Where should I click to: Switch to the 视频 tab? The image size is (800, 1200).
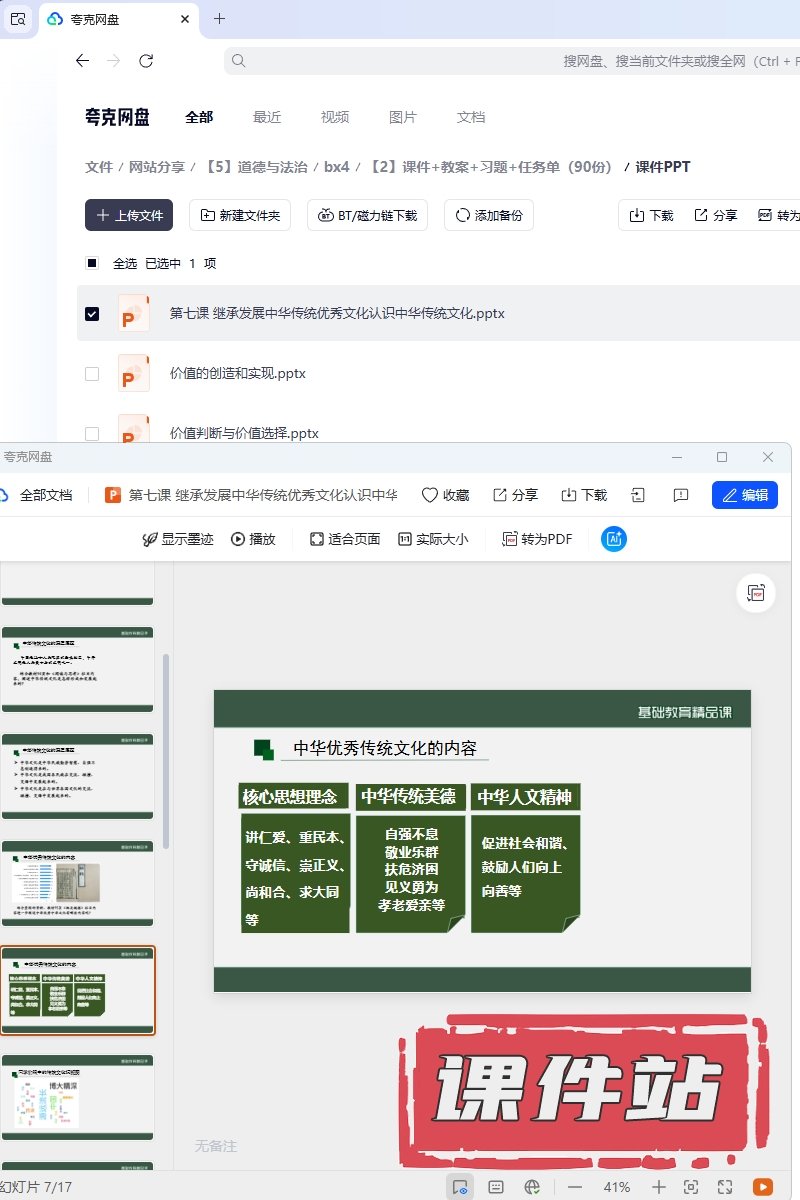click(335, 117)
